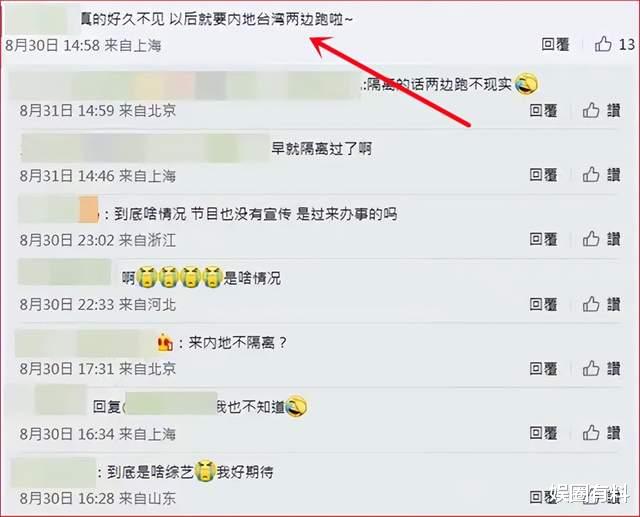Click the laughing-crying emoji after 两边跑不现实
Image resolution: width=640 pixels, height=517 pixels.
pos(526,84)
